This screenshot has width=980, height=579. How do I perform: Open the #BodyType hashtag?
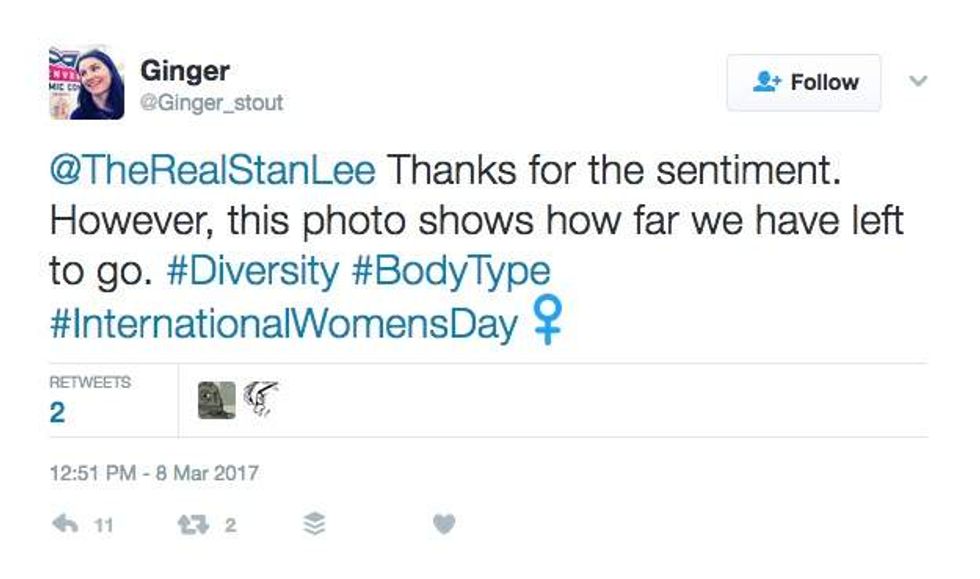click(451, 272)
